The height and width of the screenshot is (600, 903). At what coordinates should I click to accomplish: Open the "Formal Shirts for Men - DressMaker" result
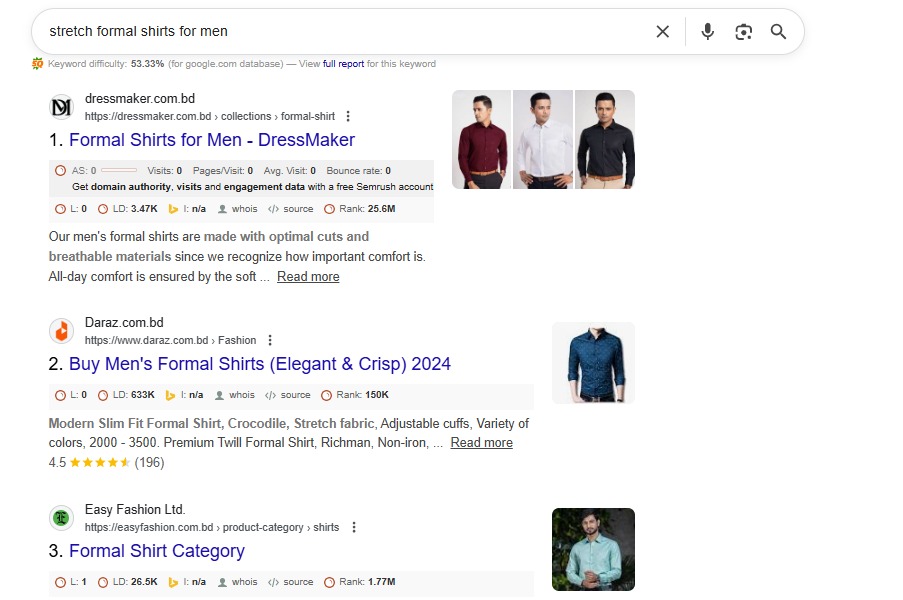[x=211, y=140]
